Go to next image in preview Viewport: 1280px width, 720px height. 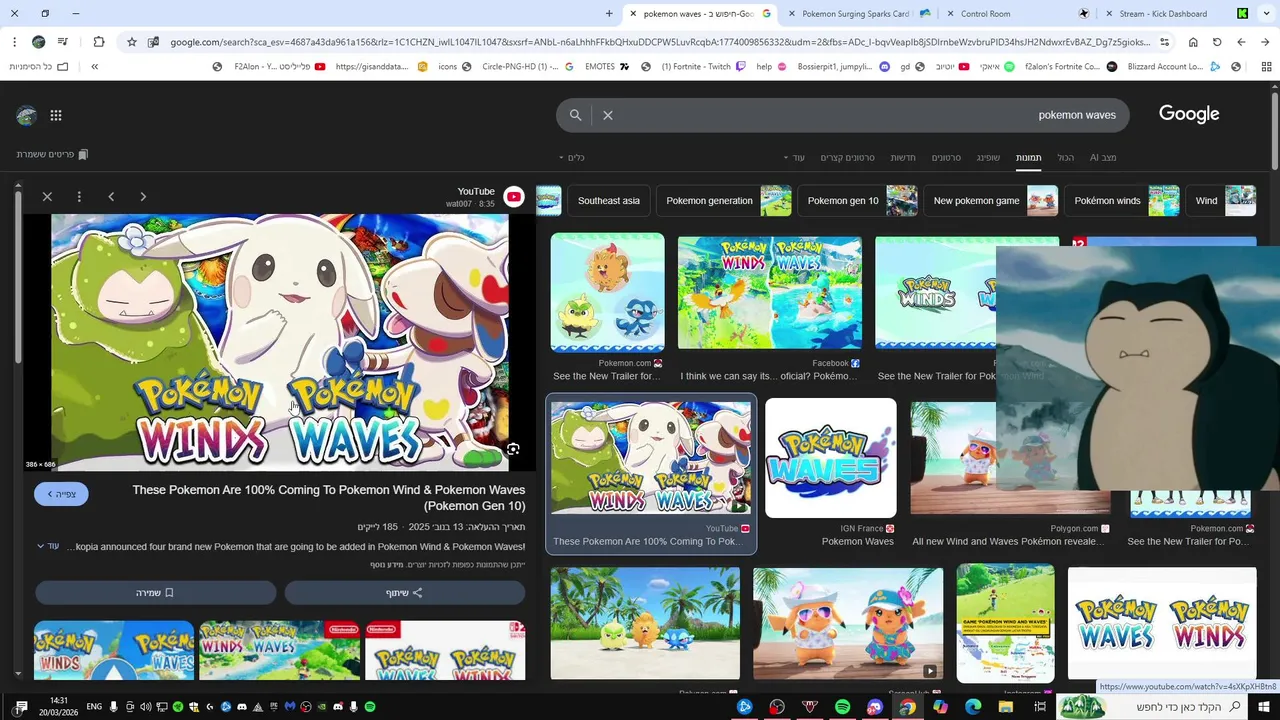click(143, 197)
